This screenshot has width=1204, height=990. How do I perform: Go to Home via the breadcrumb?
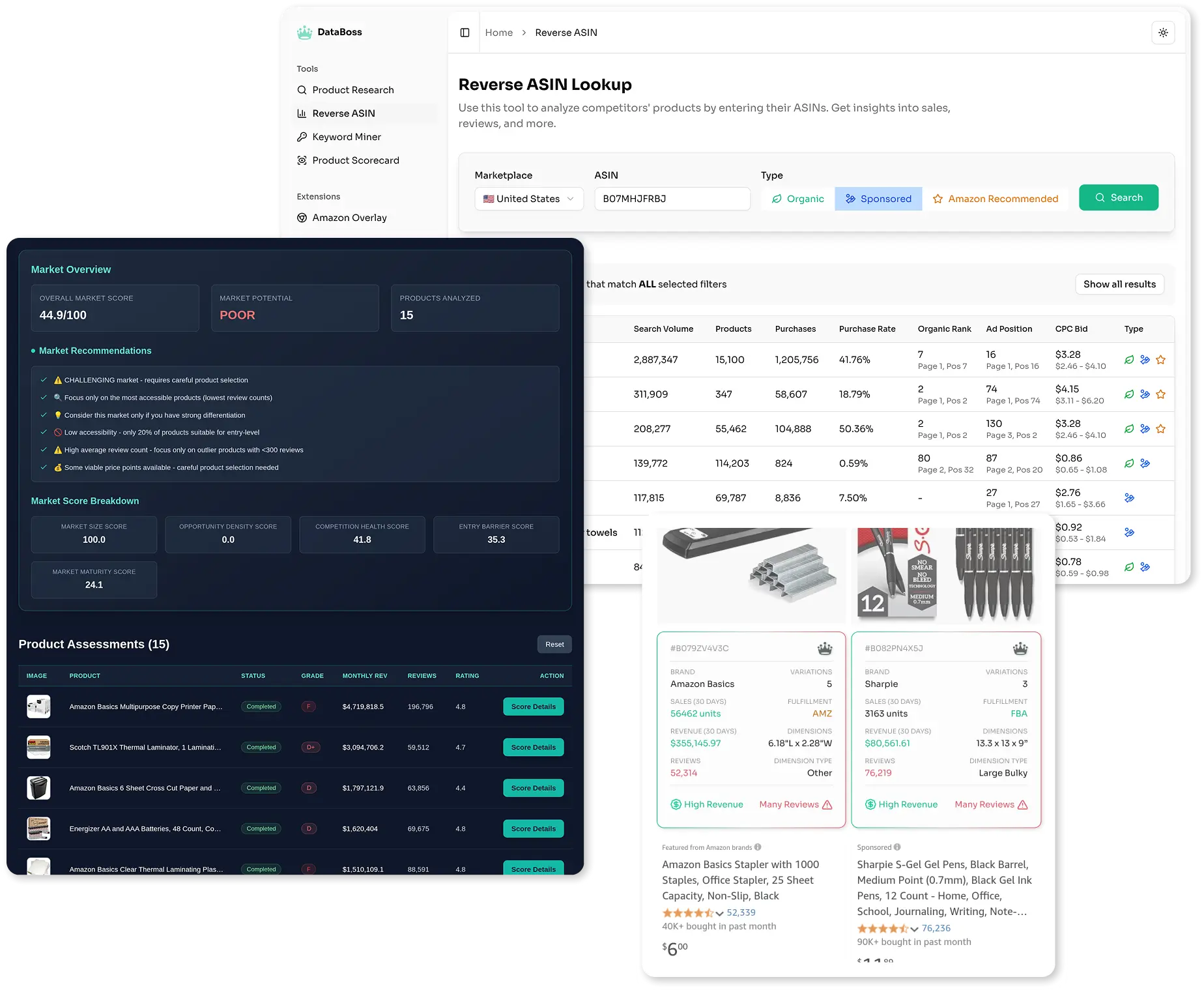[498, 32]
